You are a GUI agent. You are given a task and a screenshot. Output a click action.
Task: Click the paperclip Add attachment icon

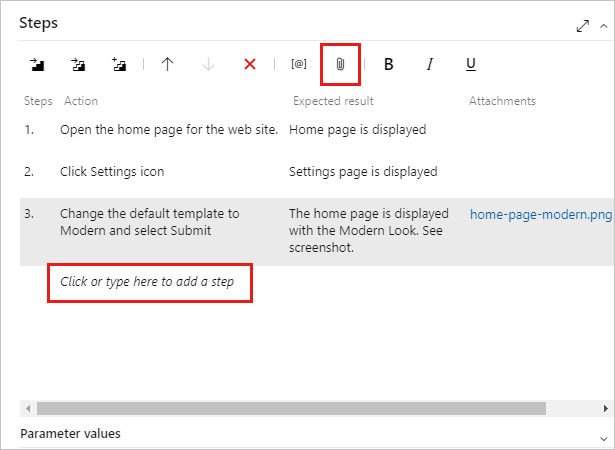(x=340, y=65)
